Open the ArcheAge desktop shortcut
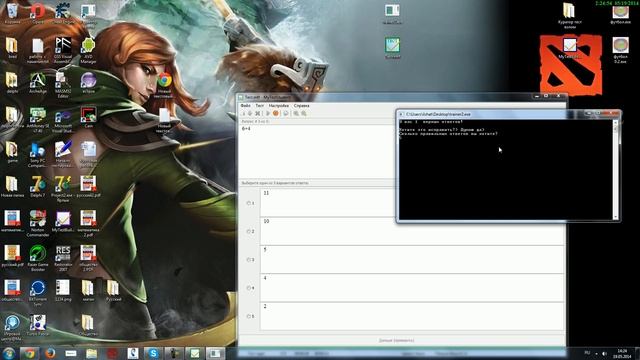This screenshot has height=360, width=640. pos(38,83)
